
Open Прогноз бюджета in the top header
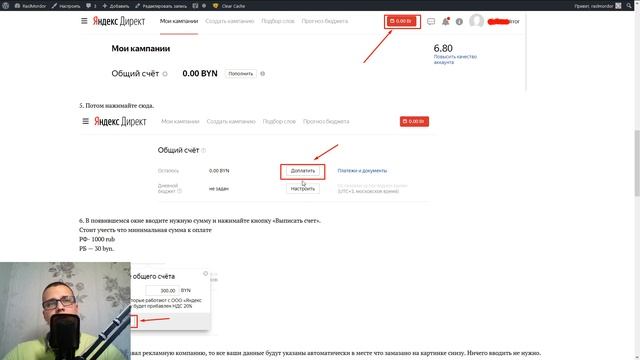pos(325,21)
